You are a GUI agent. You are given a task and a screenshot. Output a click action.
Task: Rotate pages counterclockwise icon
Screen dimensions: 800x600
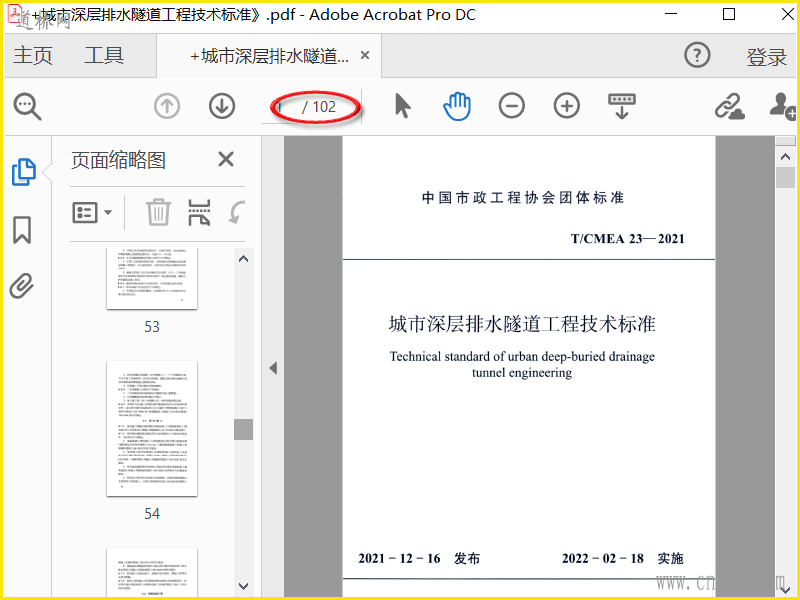(x=236, y=212)
